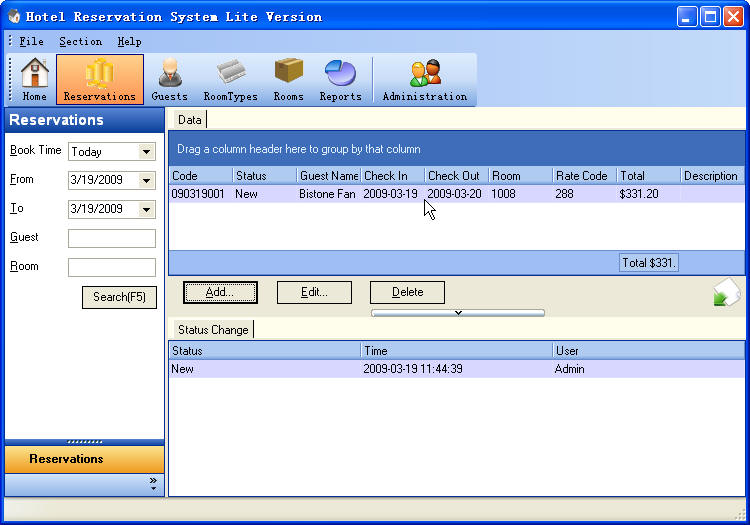The image size is (750, 525).
Task: Open the To date picker dropdown
Action: pos(147,210)
